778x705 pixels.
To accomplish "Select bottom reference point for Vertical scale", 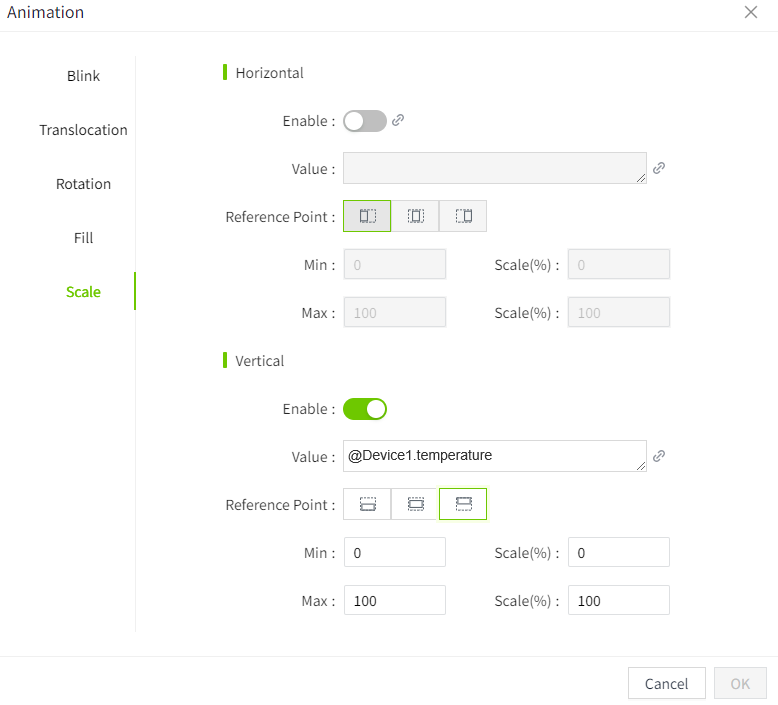I will (463, 504).
